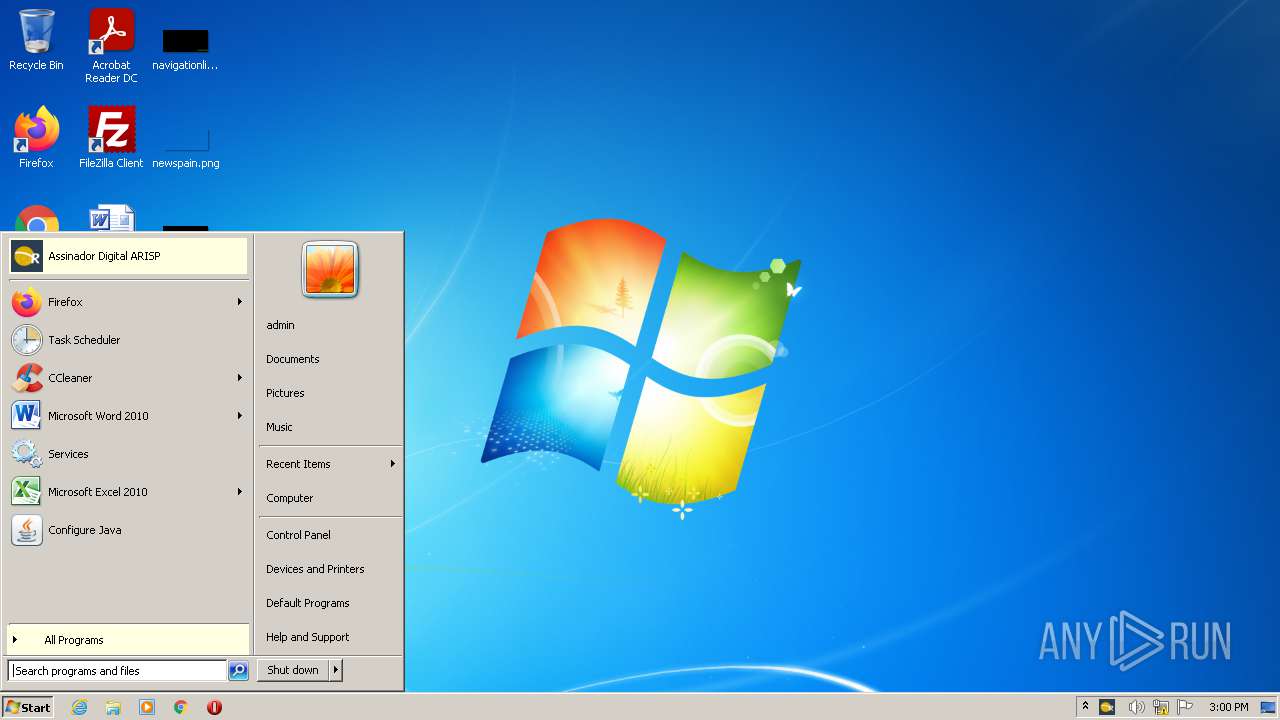Click the Excel 2010 icon in Start menu
The width and height of the screenshot is (1280, 720).
[x=27, y=492]
